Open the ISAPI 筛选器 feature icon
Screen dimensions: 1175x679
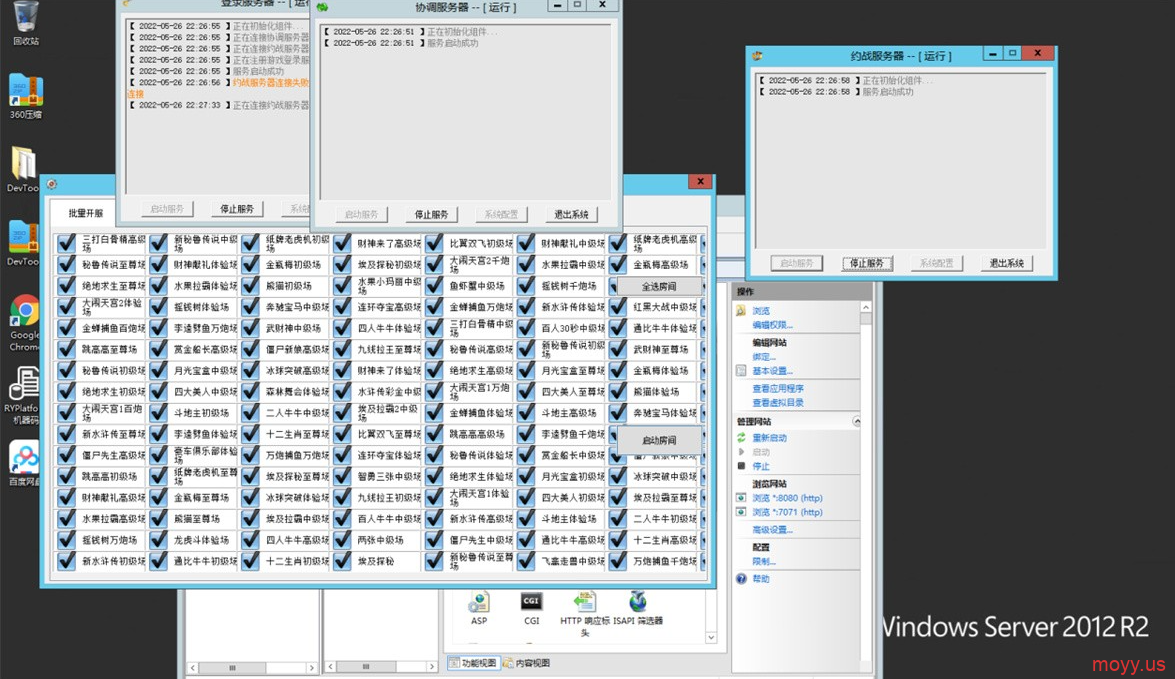[638, 608]
